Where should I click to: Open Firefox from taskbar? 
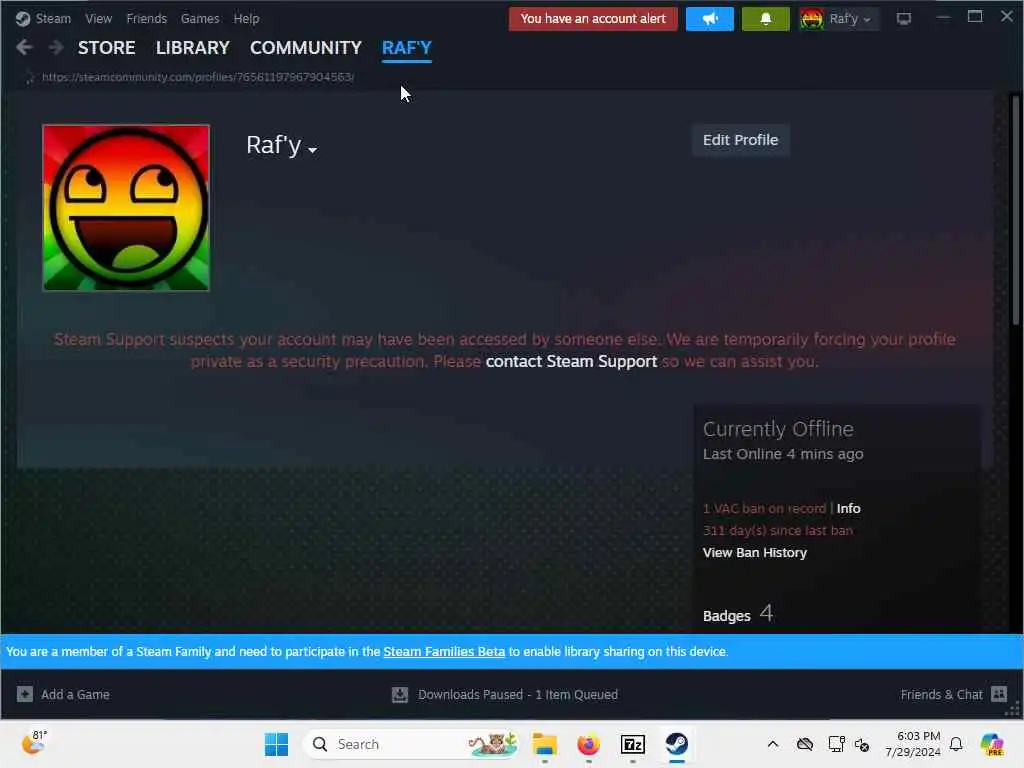pyautogui.click(x=588, y=744)
